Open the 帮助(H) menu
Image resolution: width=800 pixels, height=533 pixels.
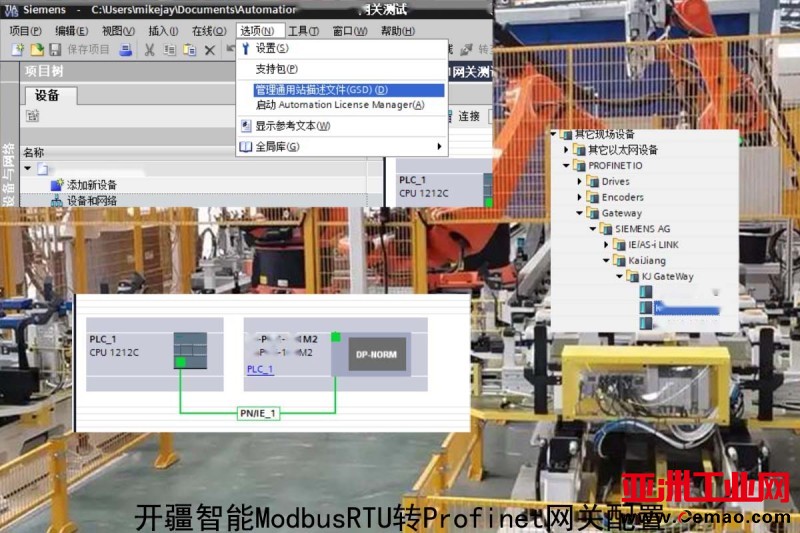(398, 31)
